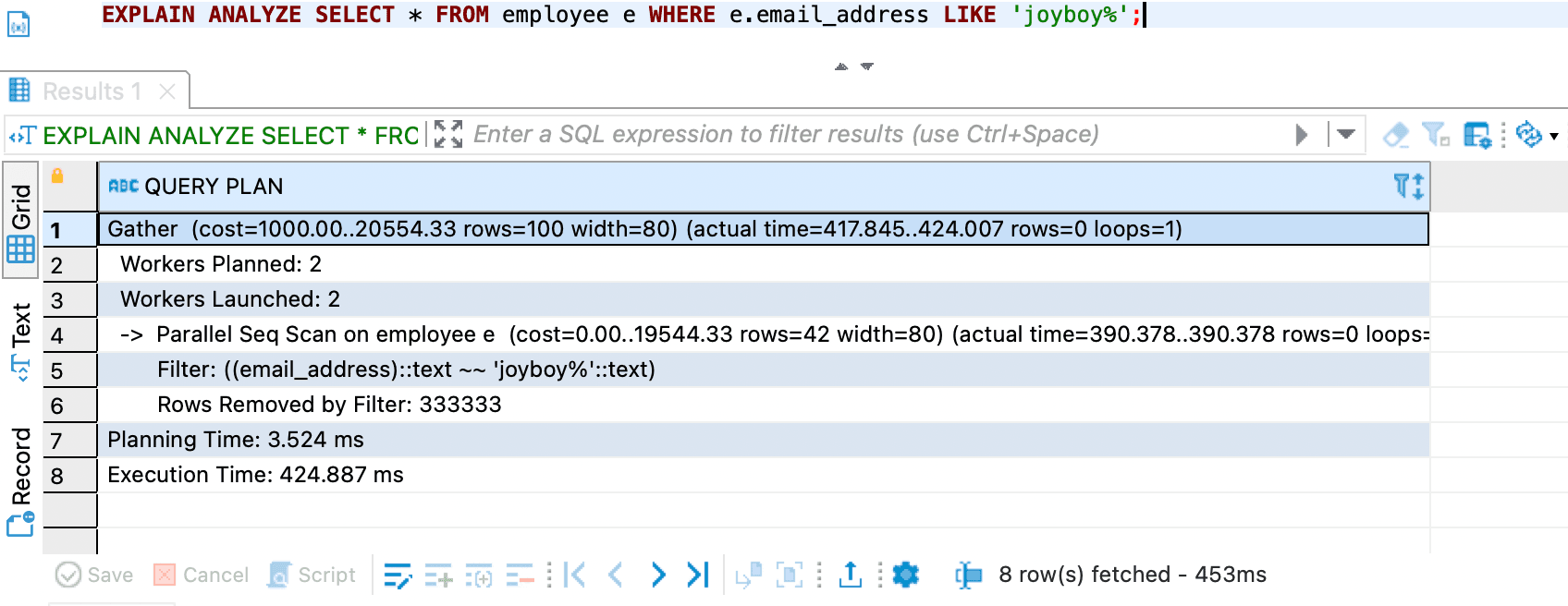The width and height of the screenshot is (1568, 606).
Task: Select 'Execution Time: 424.887 ms' cell
Action: [764, 475]
